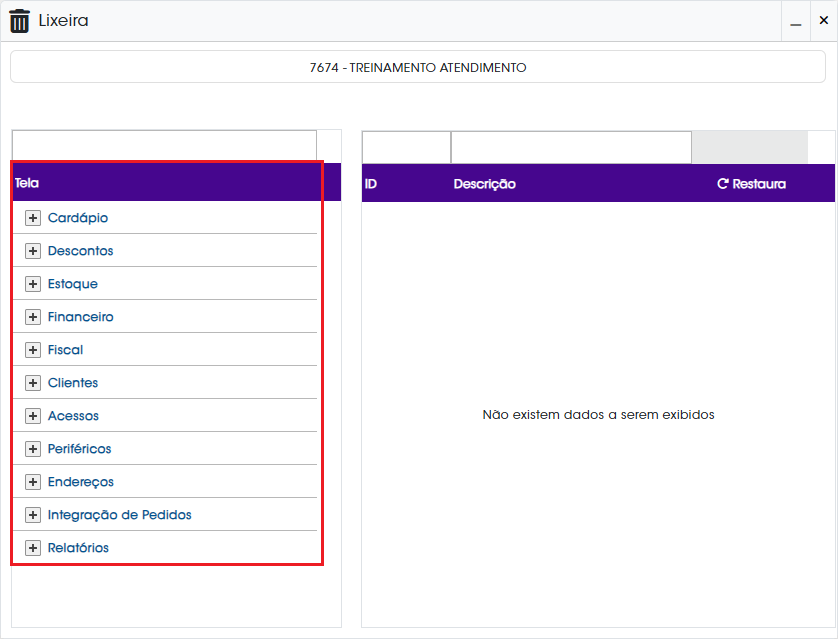Screen dimensions: 838x639
Task: Click the 7674 - TREINAMENTO ATENDIMENTO bar
Action: [418, 67]
